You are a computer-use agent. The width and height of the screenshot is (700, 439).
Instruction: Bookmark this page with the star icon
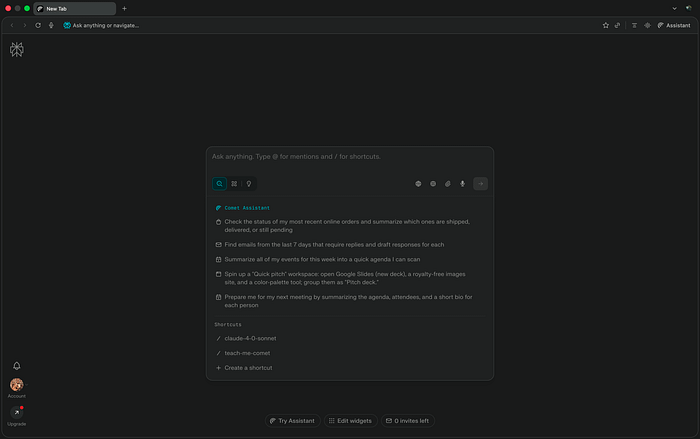(x=605, y=25)
